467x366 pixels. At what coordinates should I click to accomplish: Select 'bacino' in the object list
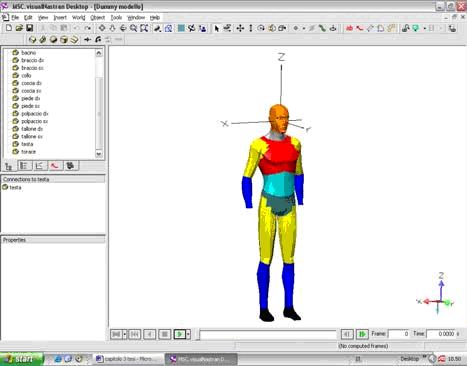click(x=28, y=53)
